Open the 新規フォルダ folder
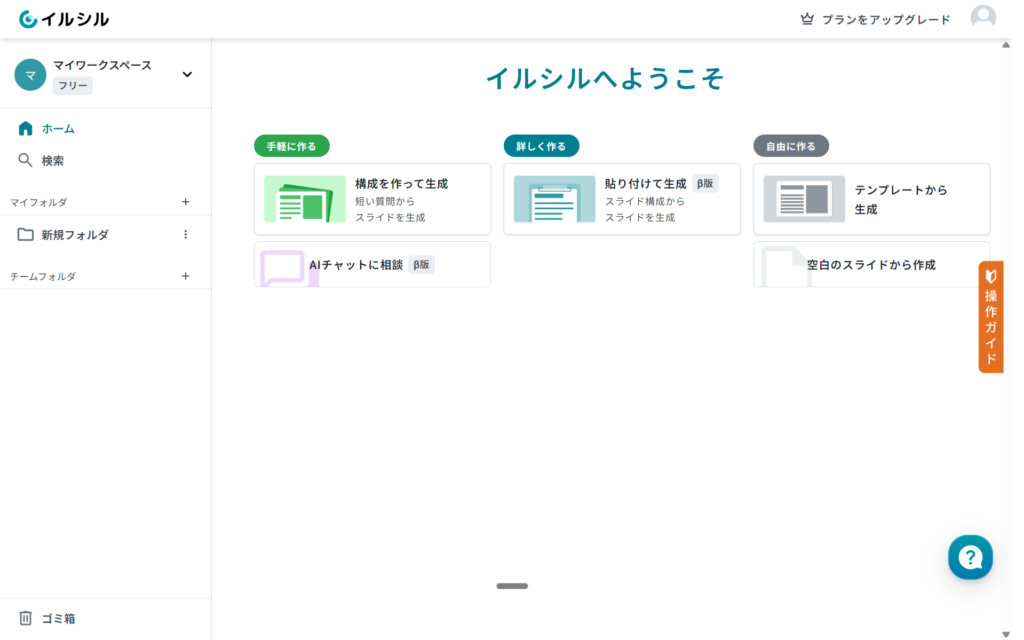 [75, 235]
